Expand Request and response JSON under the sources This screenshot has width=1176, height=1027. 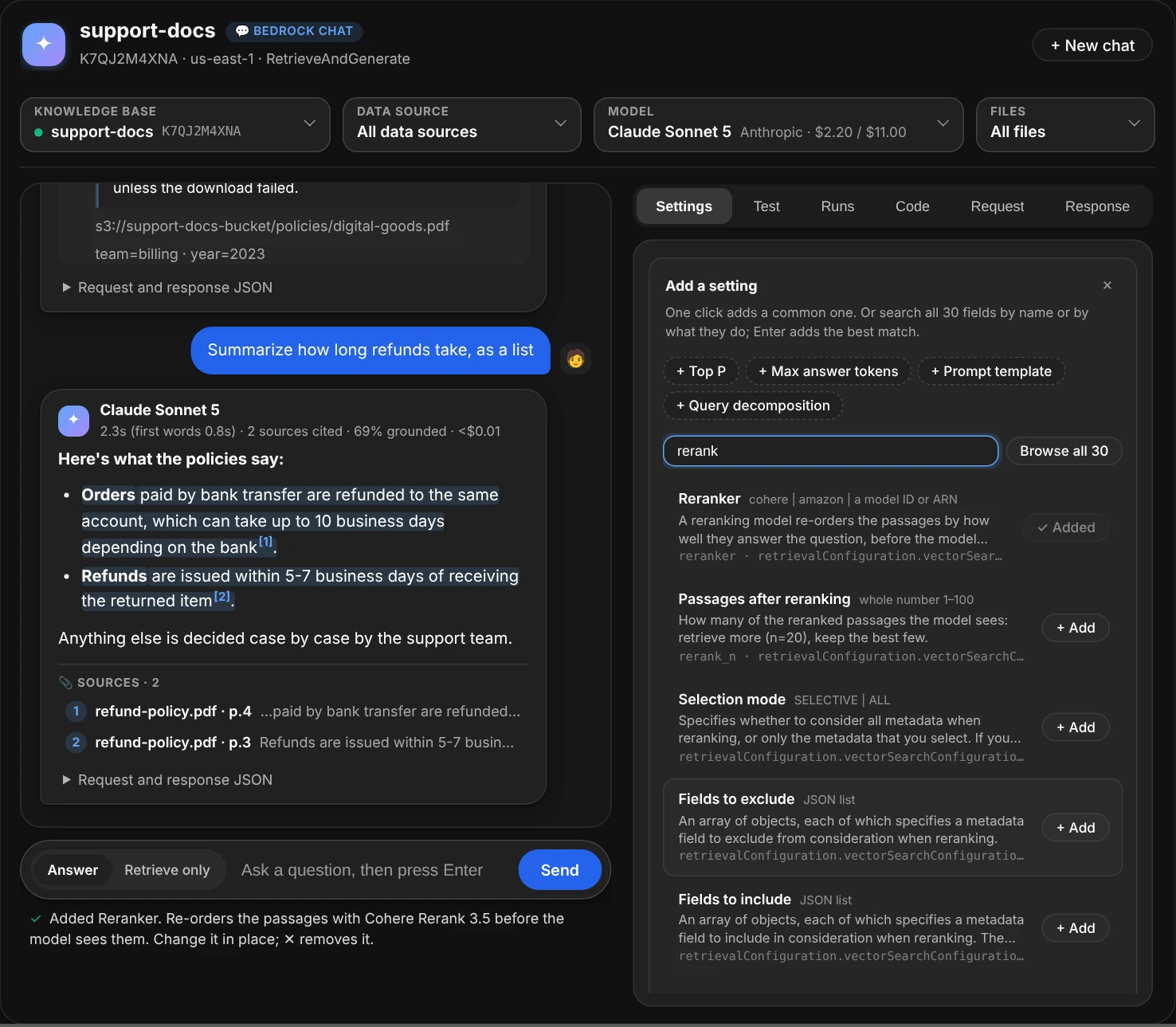tap(167, 780)
